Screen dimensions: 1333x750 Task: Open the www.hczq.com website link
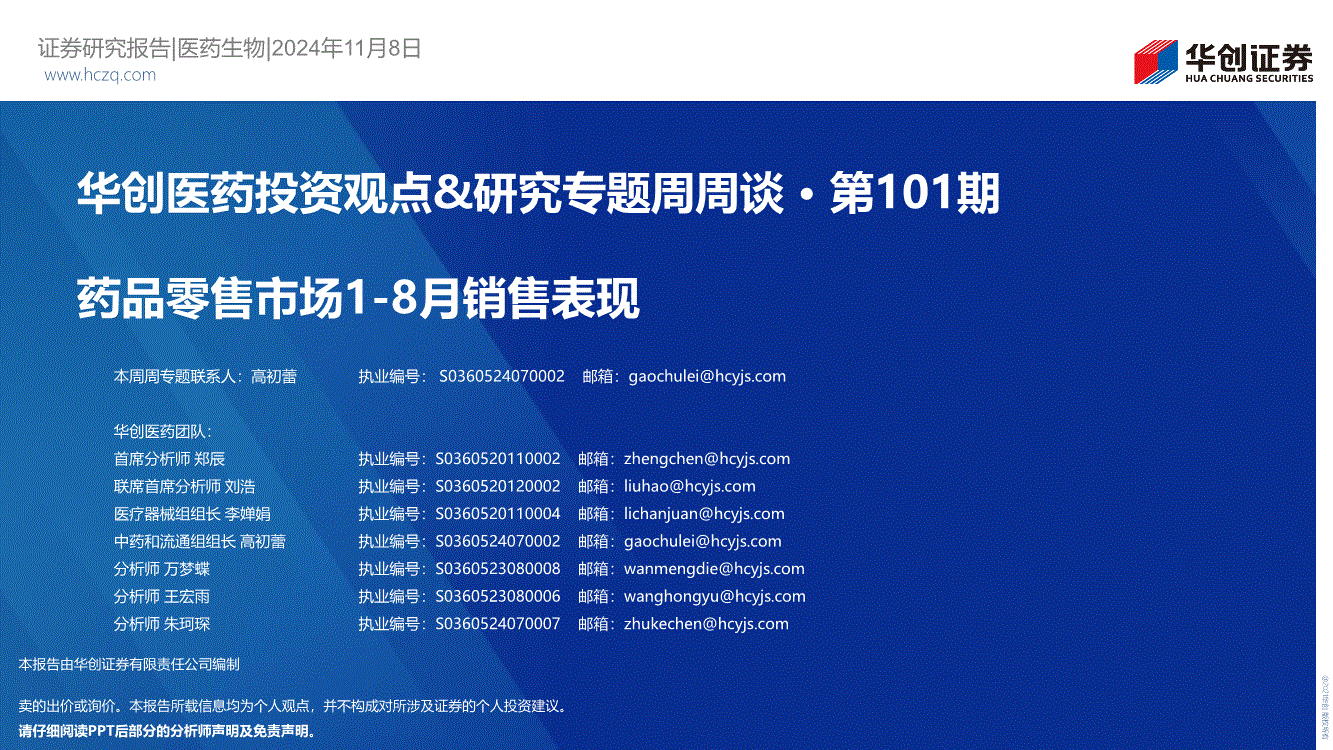[100, 75]
